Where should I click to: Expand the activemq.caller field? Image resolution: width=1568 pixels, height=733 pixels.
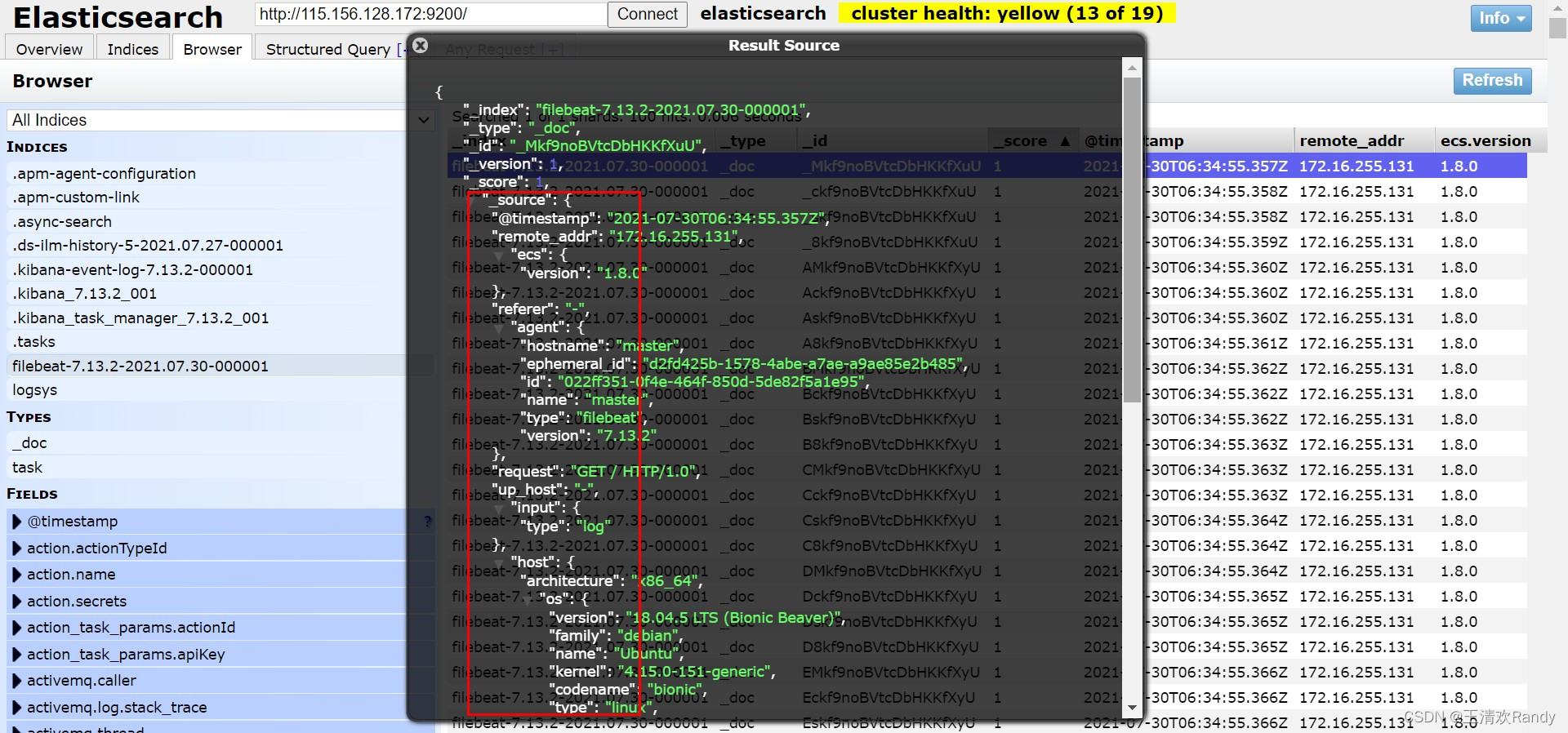(17, 681)
